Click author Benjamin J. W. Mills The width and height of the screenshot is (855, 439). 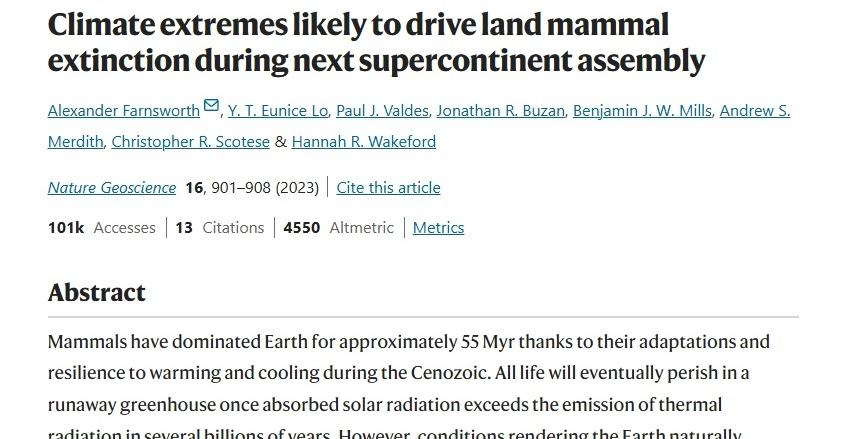point(641,111)
